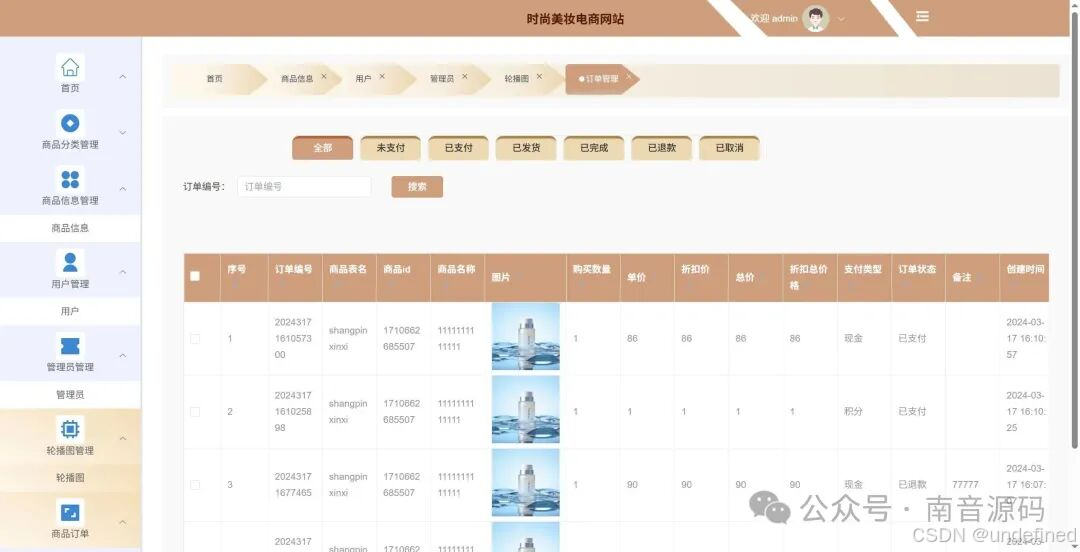Filter orders by 全部
This screenshot has width=1080, height=552.
click(322, 148)
